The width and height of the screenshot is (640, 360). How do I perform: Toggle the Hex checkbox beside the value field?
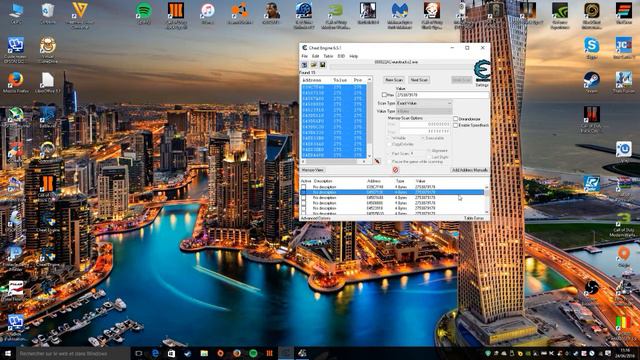click(x=384, y=95)
